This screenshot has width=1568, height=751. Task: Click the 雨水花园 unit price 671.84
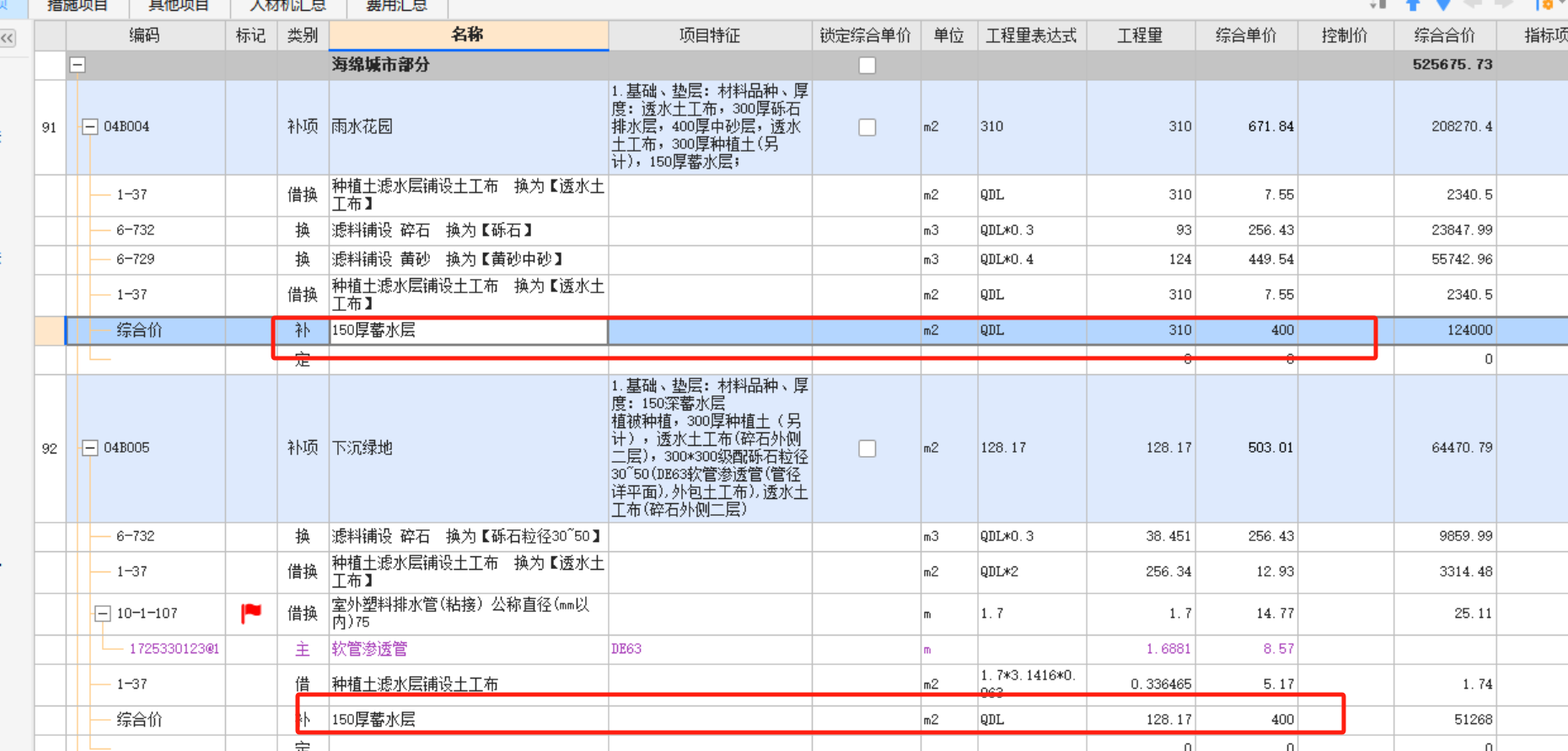click(1270, 127)
